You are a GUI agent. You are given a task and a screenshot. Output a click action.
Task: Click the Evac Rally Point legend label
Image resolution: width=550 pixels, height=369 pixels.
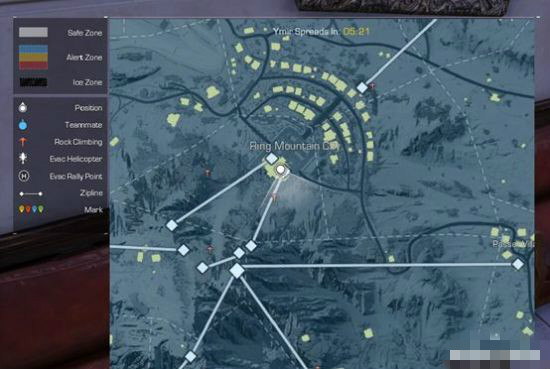(x=76, y=176)
